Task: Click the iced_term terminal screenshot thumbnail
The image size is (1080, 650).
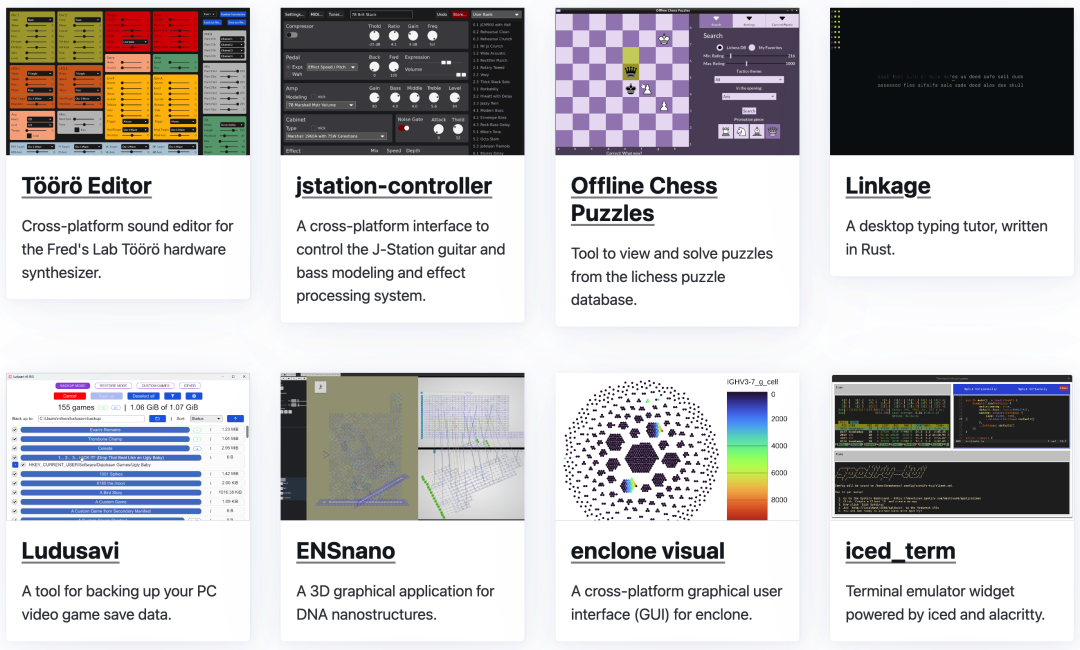Action: (x=951, y=446)
